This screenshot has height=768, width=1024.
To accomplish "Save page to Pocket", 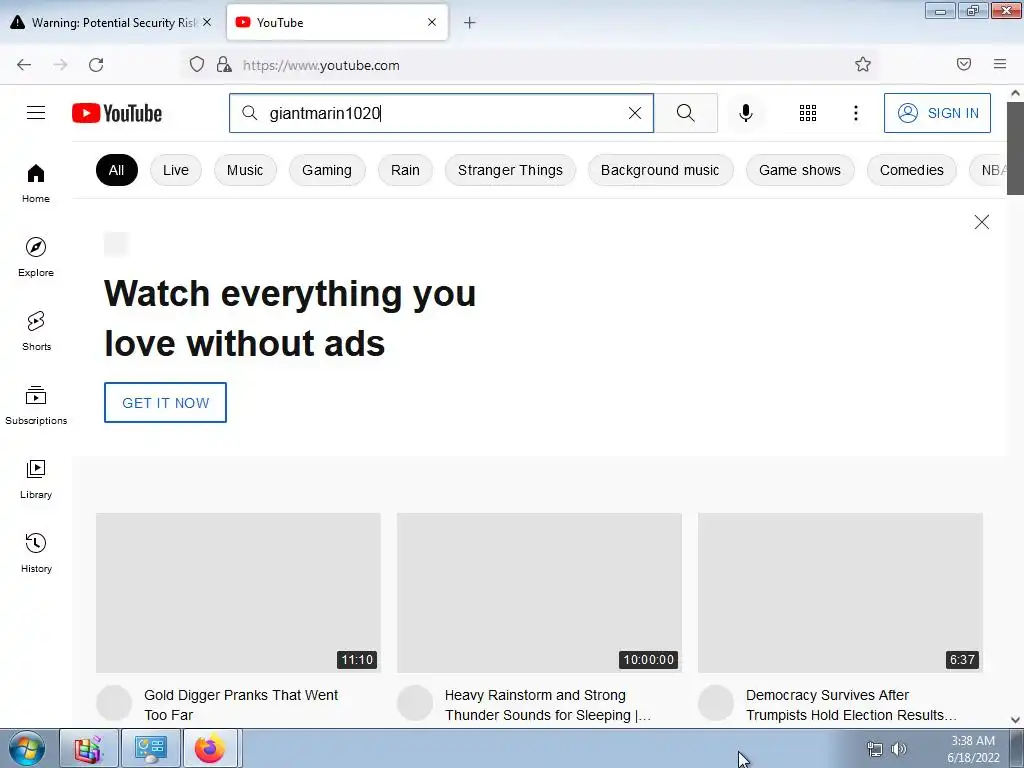I will pyautogui.click(x=964, y=64).
